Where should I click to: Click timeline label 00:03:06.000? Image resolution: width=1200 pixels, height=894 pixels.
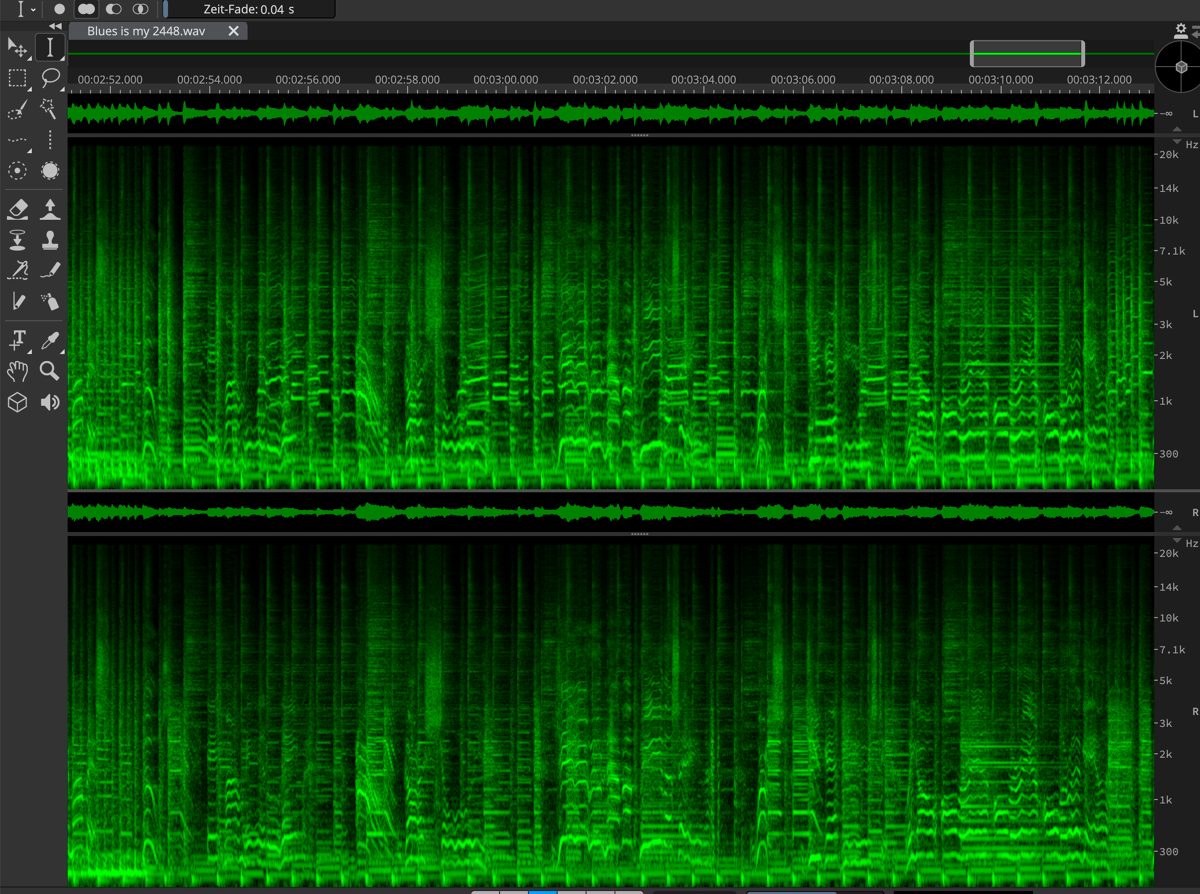(803, 80)
